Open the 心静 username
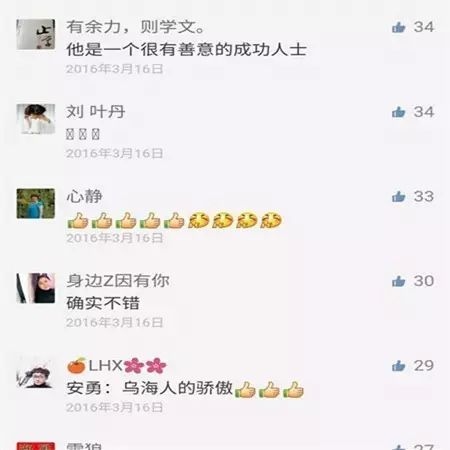Image resolution: width=450 pixels, height=450 pixels. [84, 196]
